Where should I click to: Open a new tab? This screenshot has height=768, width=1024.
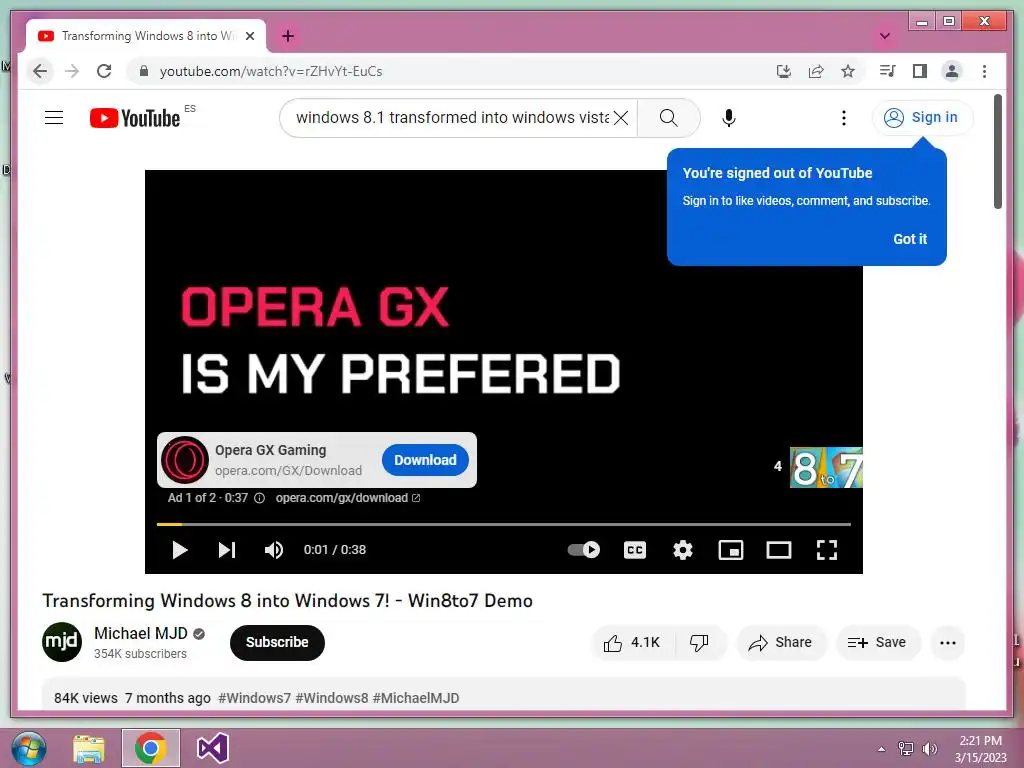(288, 36)
